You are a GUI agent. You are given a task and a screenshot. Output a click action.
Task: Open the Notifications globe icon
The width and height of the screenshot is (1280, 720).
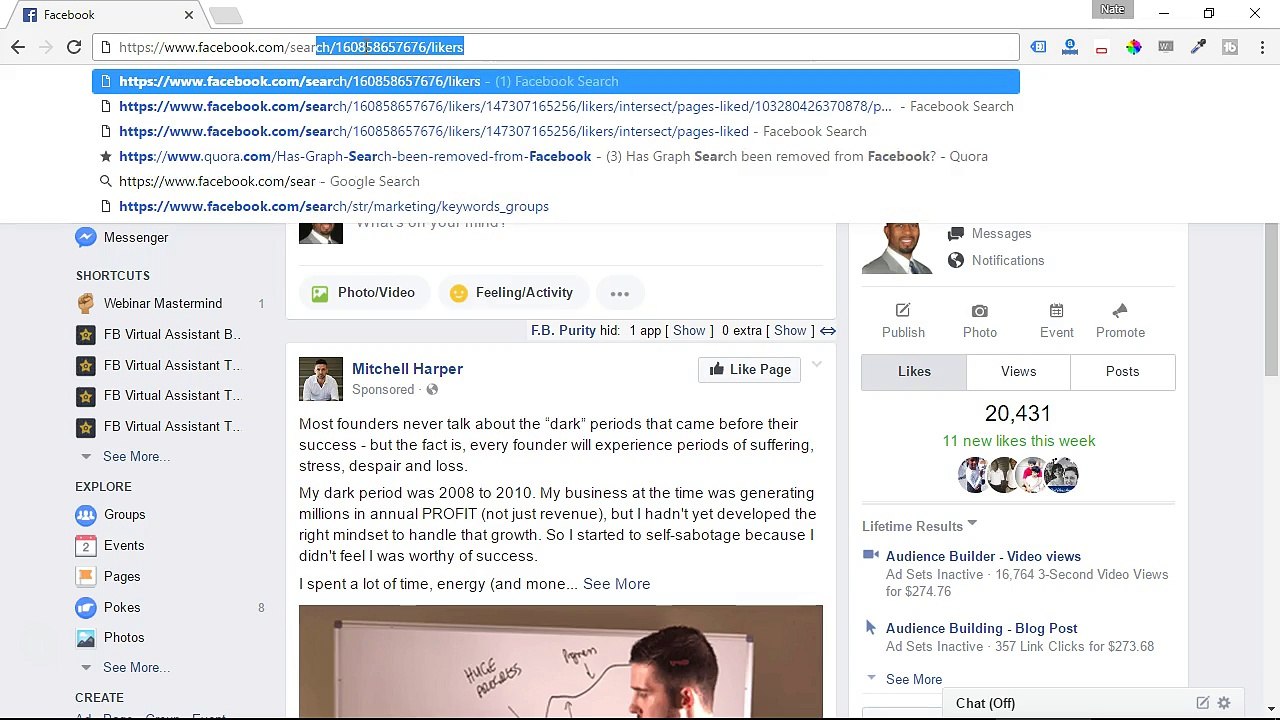click(956, 260)
